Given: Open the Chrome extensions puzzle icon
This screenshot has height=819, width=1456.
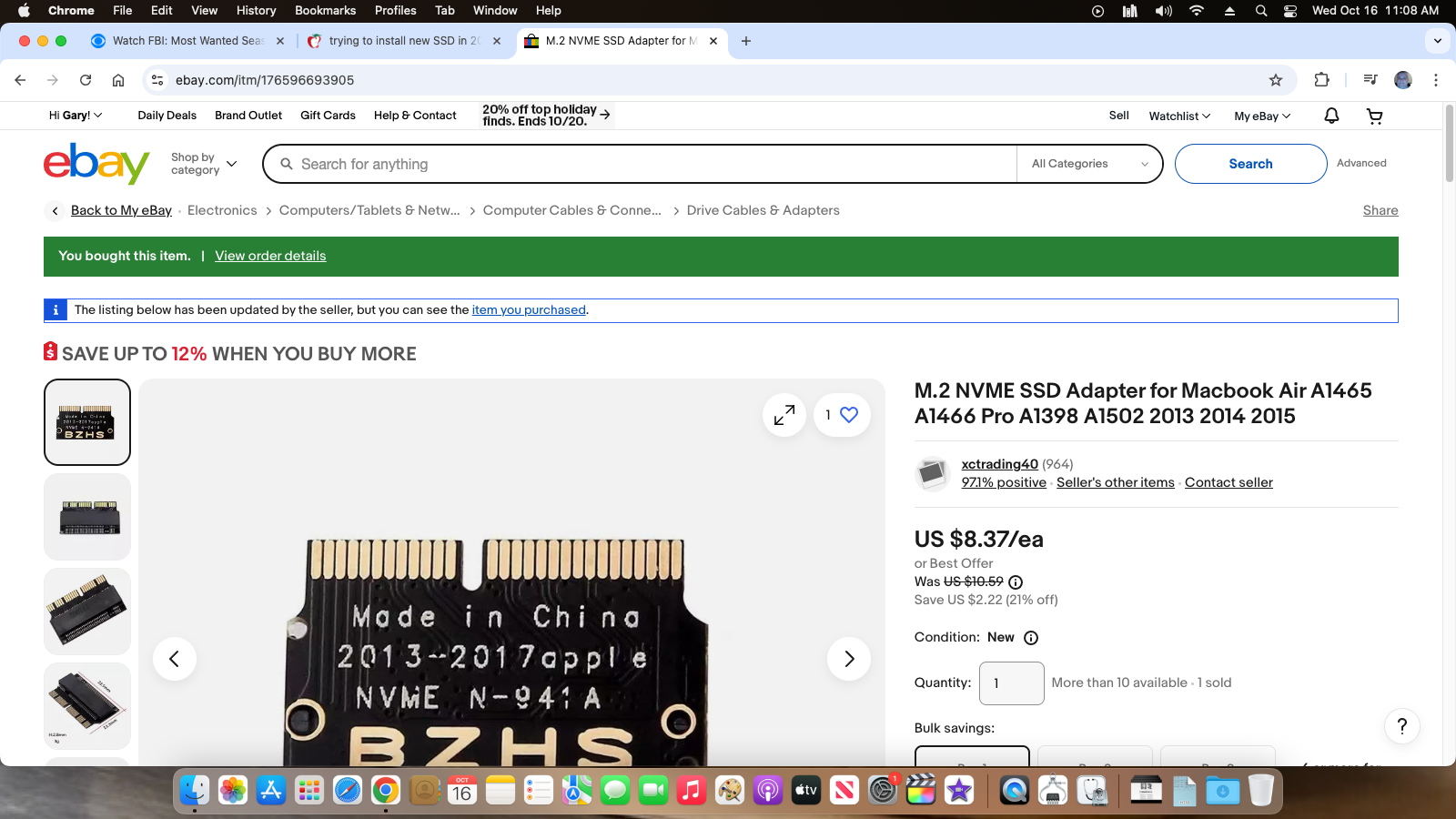Looking at the screenshot, I should [x=1322, y=80].
